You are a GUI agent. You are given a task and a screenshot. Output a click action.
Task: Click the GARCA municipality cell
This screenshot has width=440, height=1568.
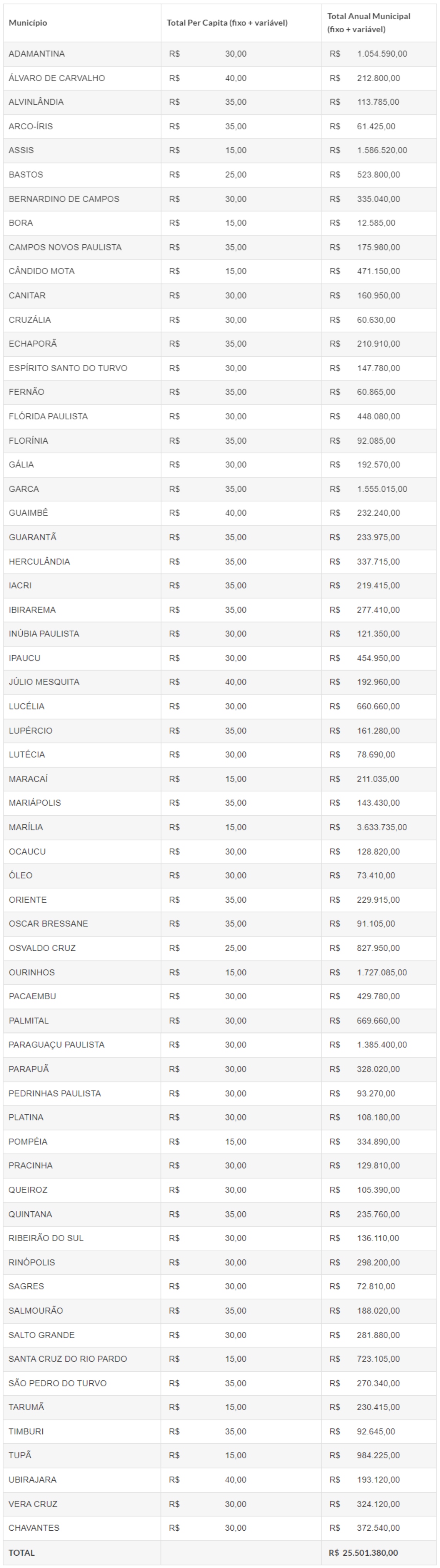(x=24, y=489)
